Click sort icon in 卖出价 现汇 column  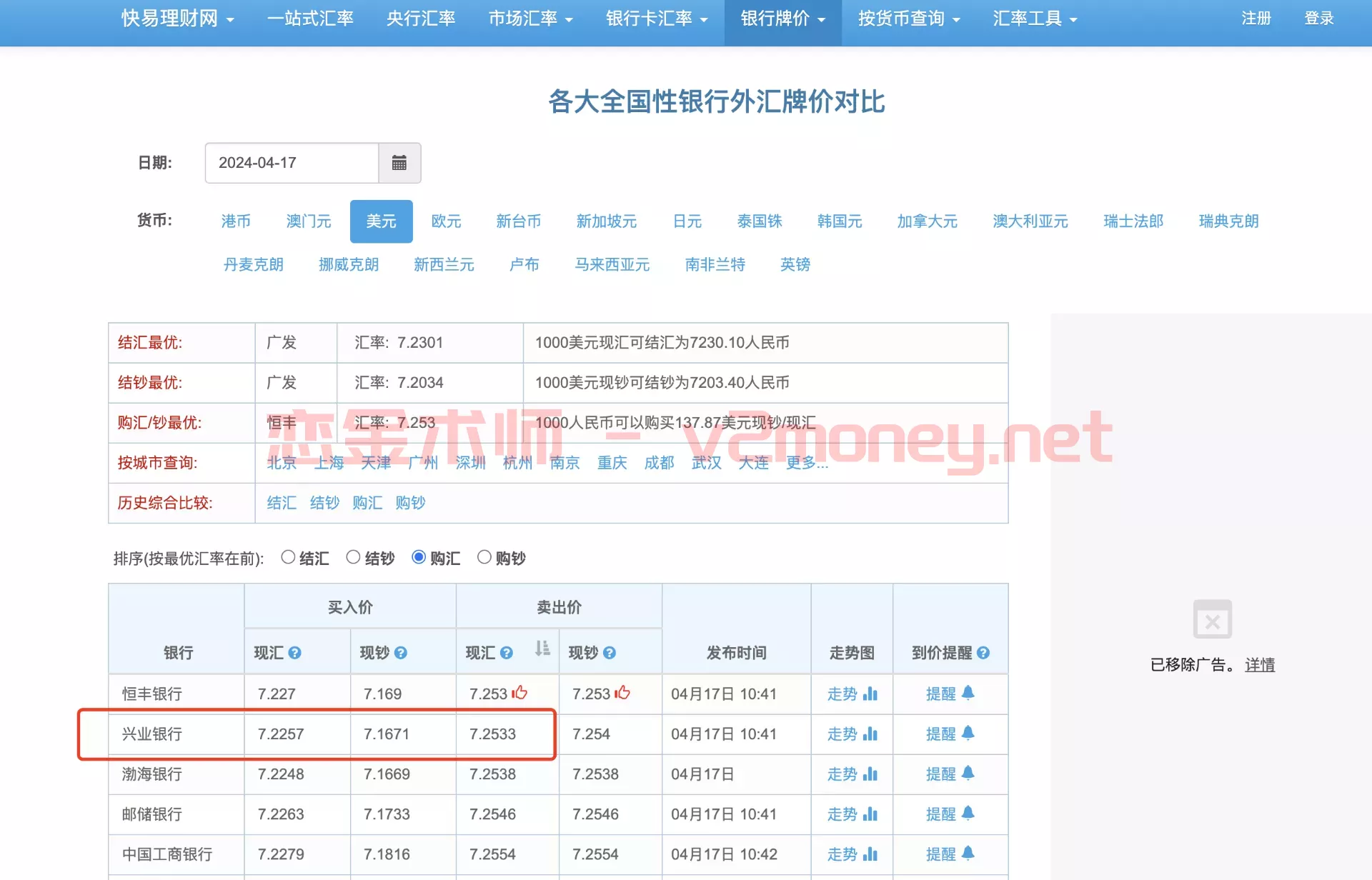(x=542, y=649)
